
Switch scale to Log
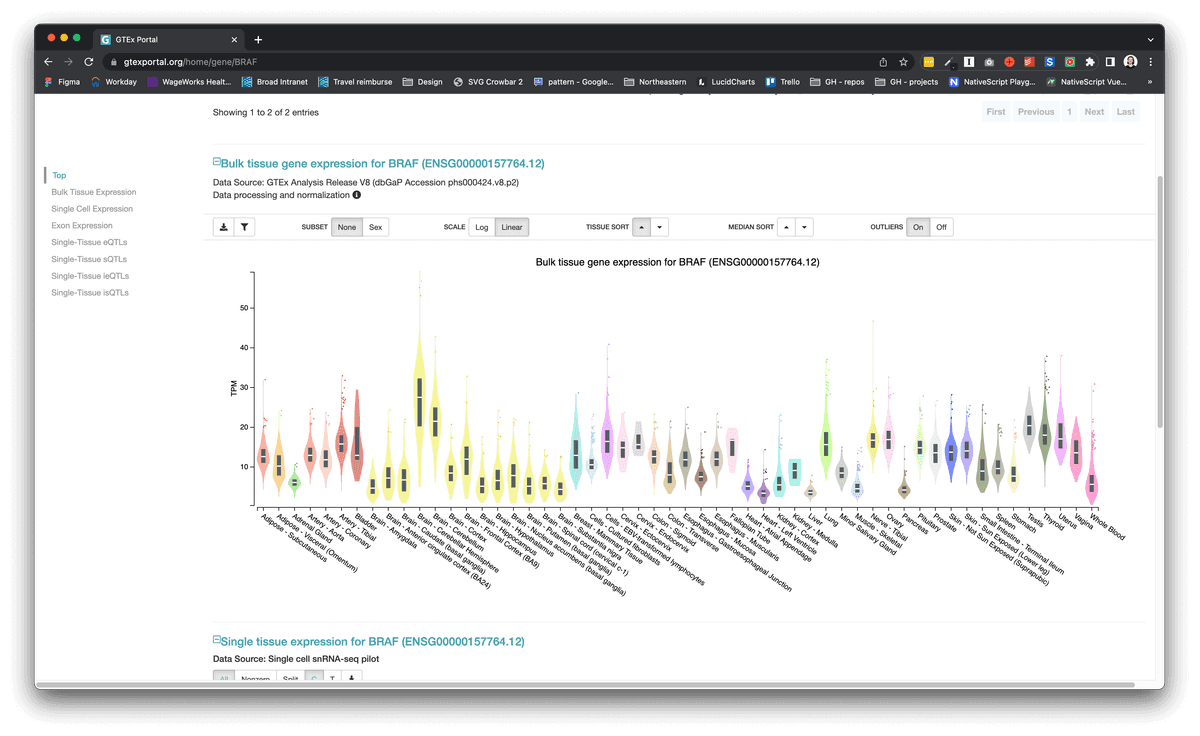click(481, 227)
